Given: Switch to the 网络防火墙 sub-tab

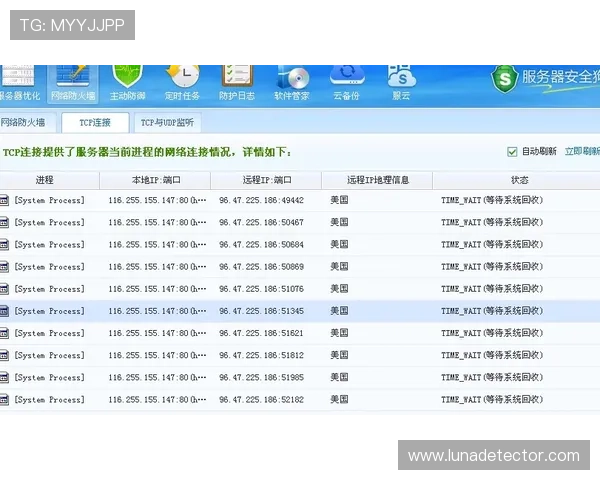Looking at the screenshot, I should [27, 122].
